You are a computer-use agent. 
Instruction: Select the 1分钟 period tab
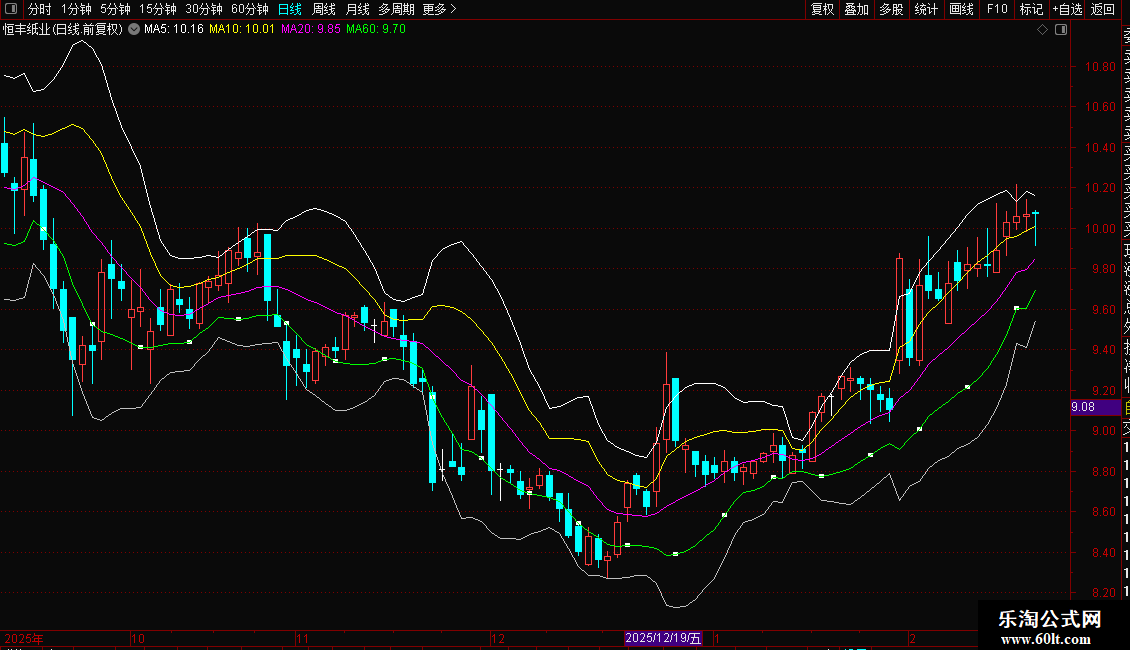point(77,9)
